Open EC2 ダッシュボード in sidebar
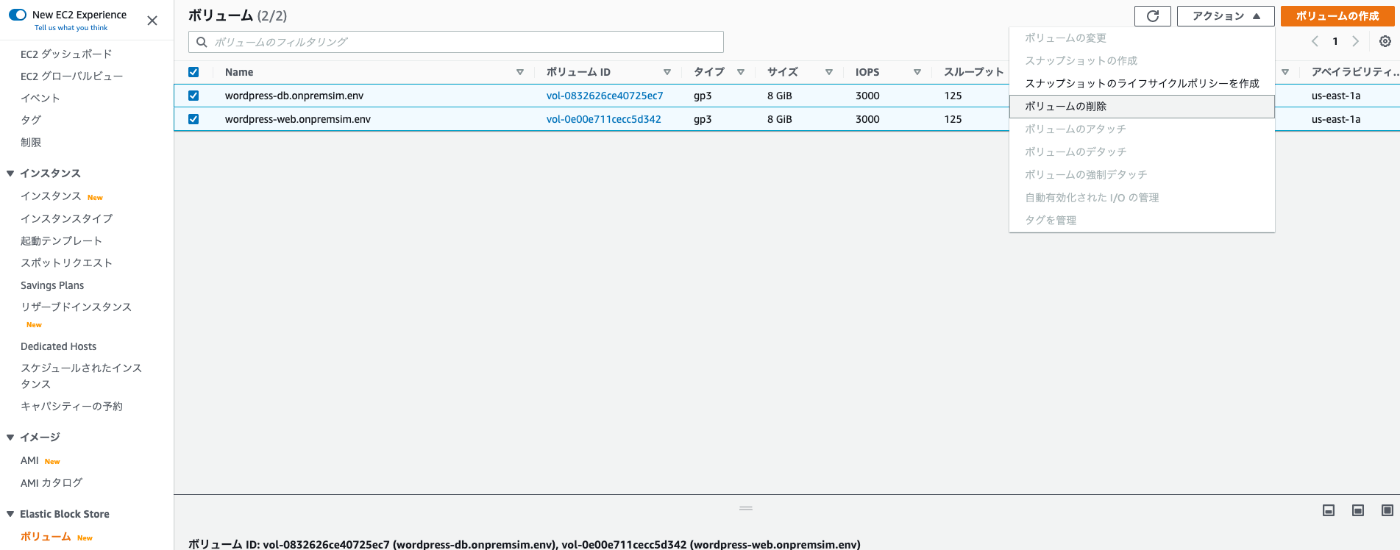Viewport: 1400px width, 550px height. click(66, 54)
